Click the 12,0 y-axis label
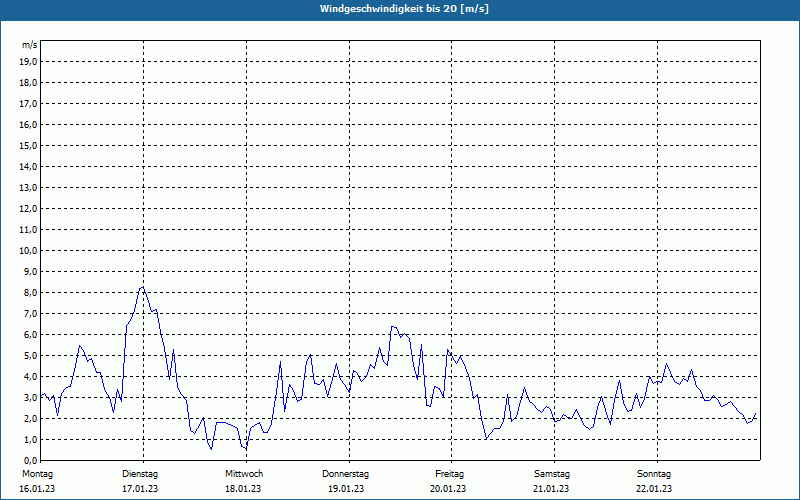800x500 pixels. pyautogui.click(x=28, y=209)
